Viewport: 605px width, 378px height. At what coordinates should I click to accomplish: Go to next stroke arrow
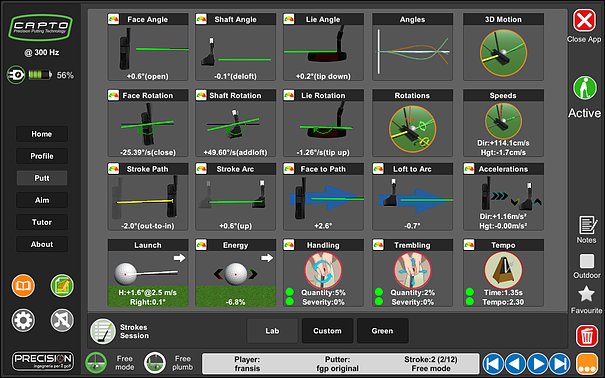click(x=537, y=364)
